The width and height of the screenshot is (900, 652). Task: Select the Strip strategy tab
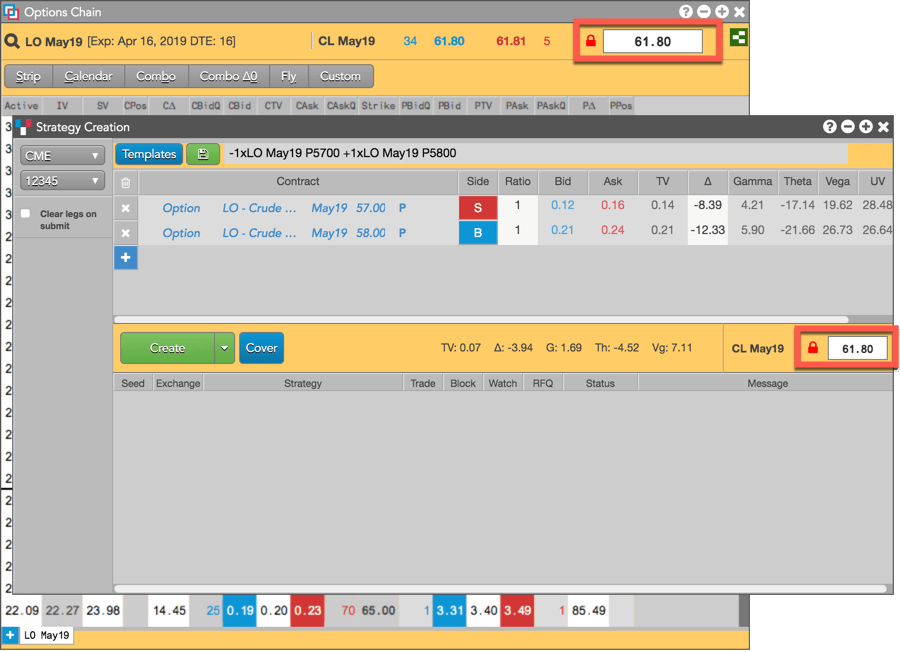point(28,76)
